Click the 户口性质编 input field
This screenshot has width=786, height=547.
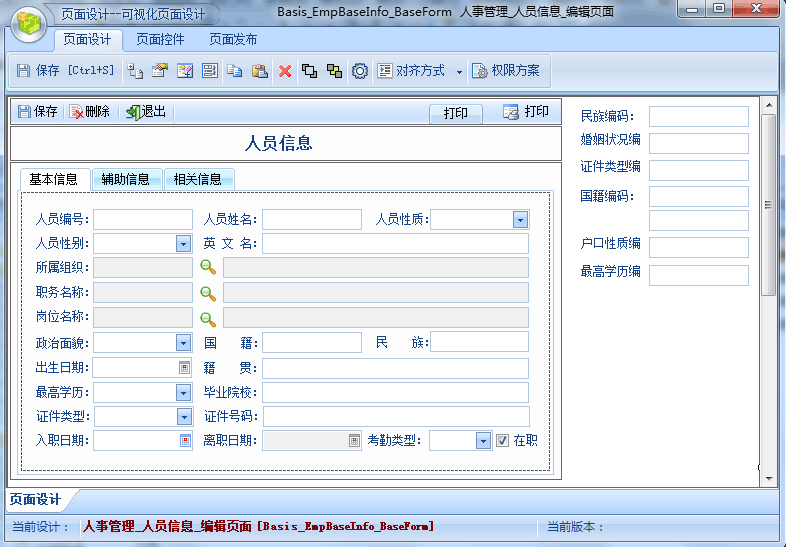point(698,247)
